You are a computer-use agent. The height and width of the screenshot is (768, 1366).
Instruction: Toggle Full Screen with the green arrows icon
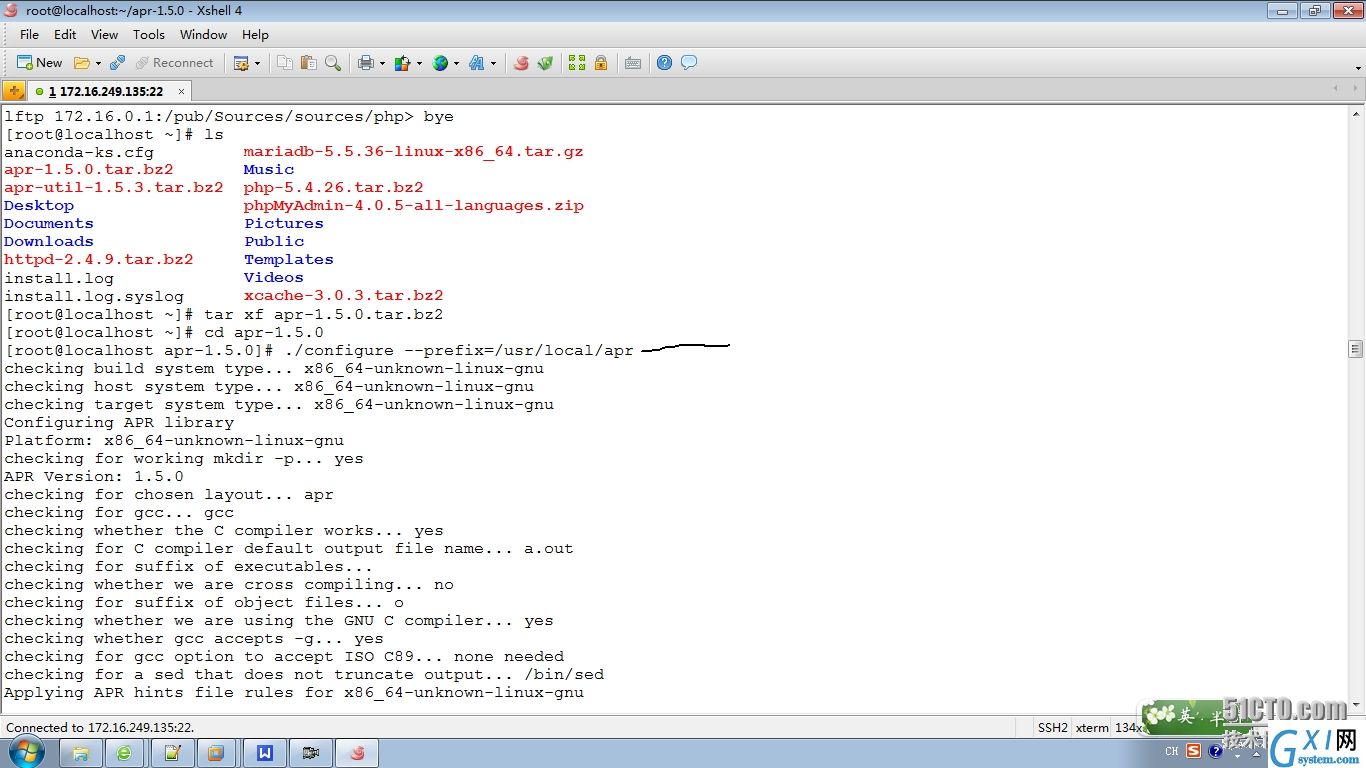(x=577, y=63)
